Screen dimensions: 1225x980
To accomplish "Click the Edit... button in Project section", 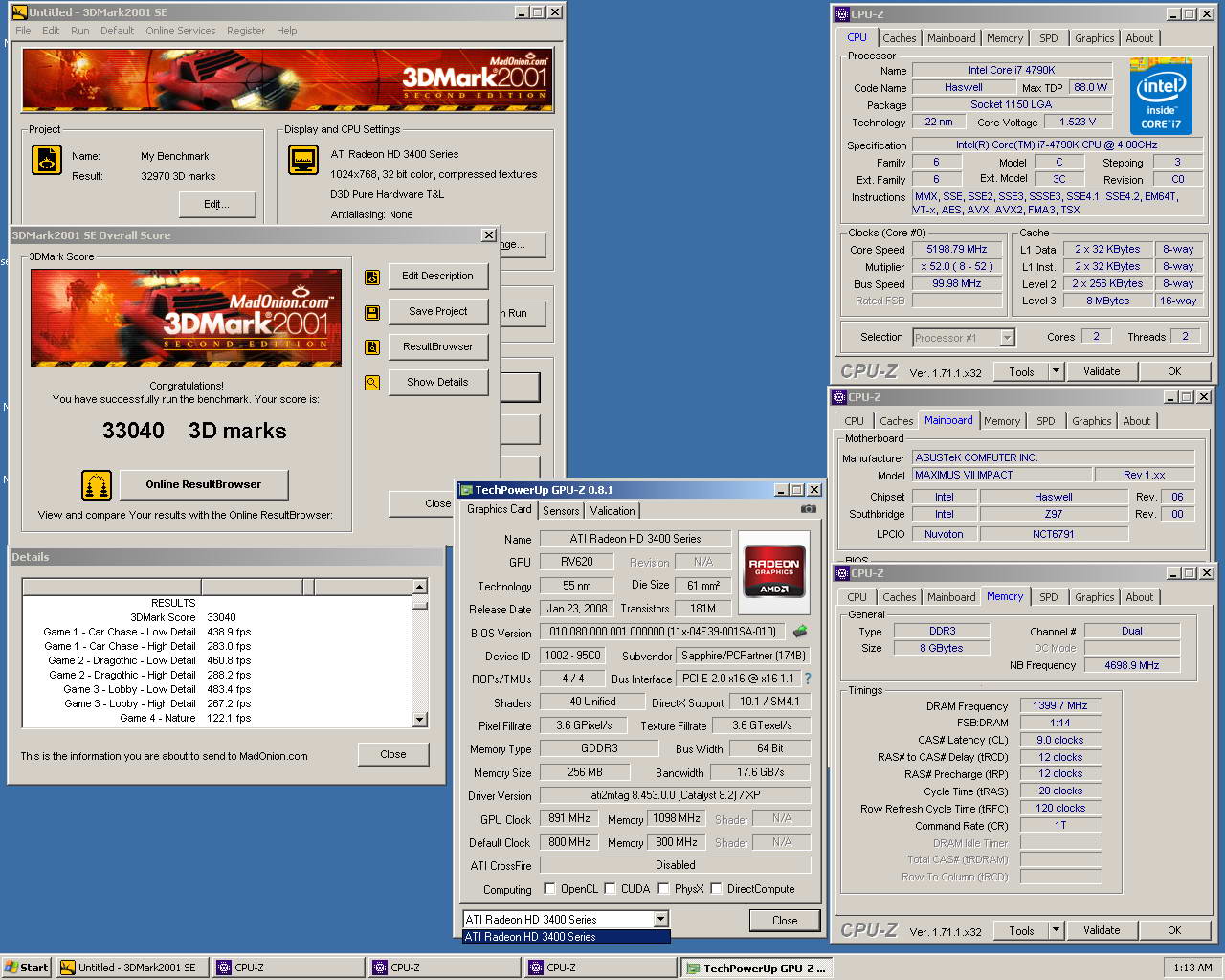I will tap(216, 205).
